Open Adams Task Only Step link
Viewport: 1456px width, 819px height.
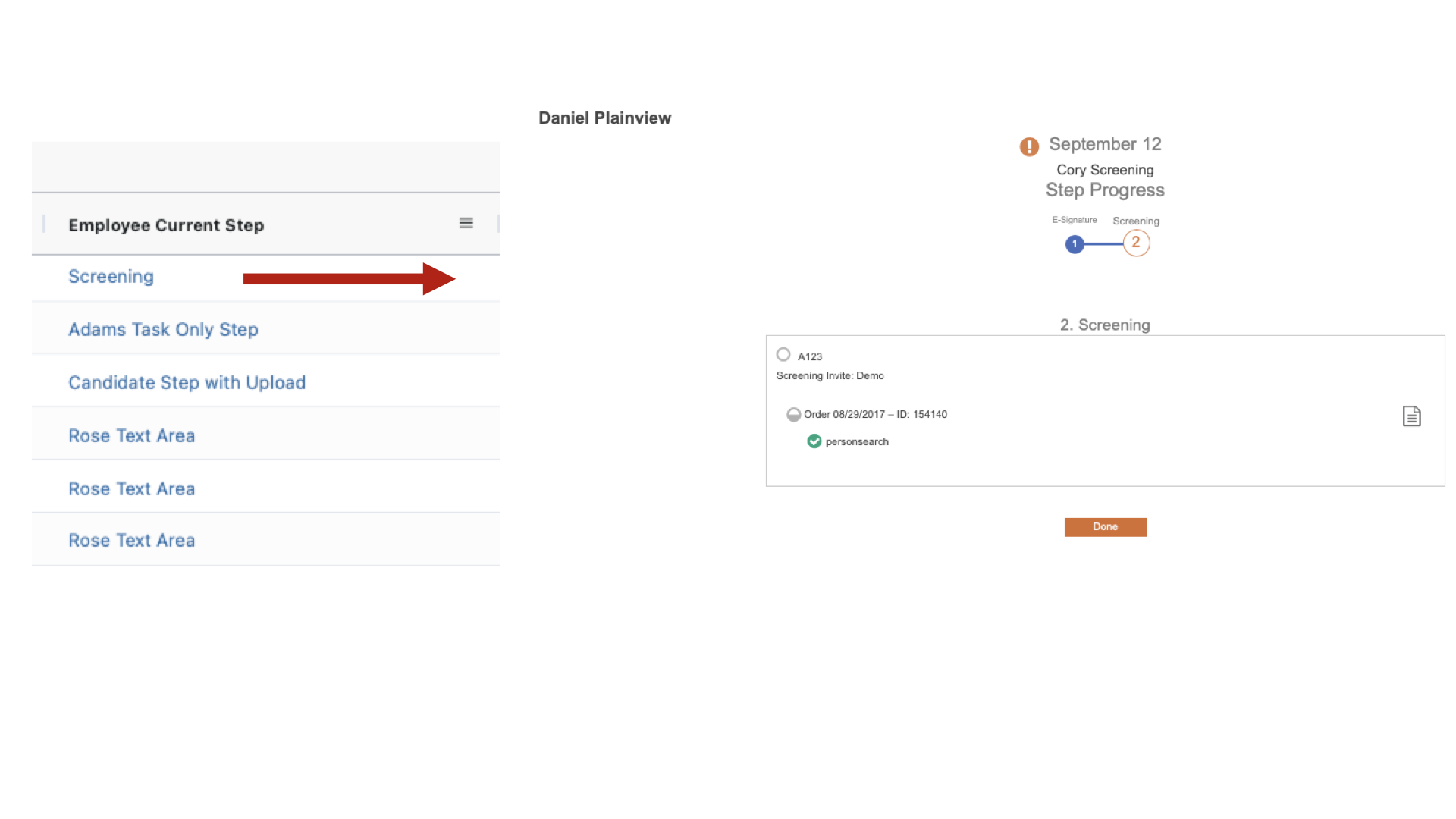tap(163, 330)
